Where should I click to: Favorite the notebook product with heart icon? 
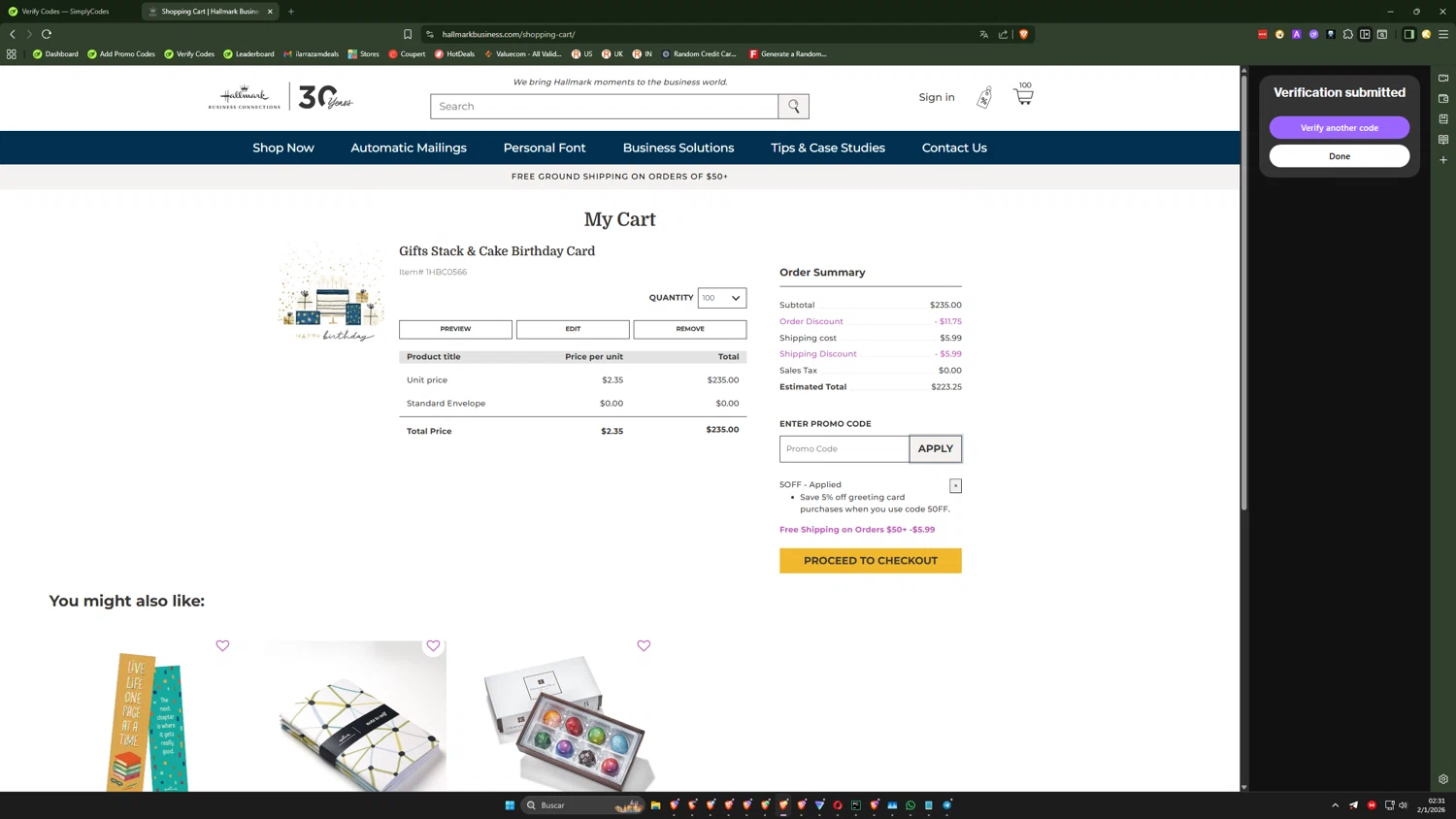(433, 645)
